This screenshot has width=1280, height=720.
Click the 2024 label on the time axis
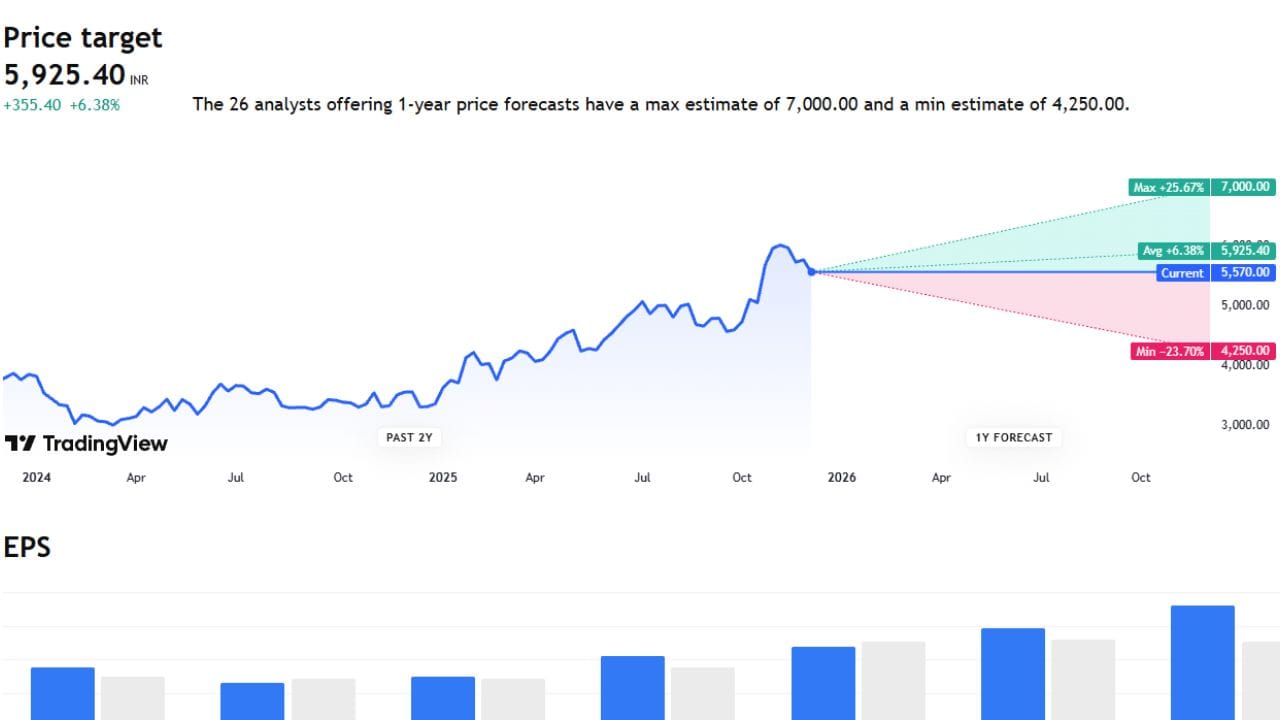coord(36,478)
